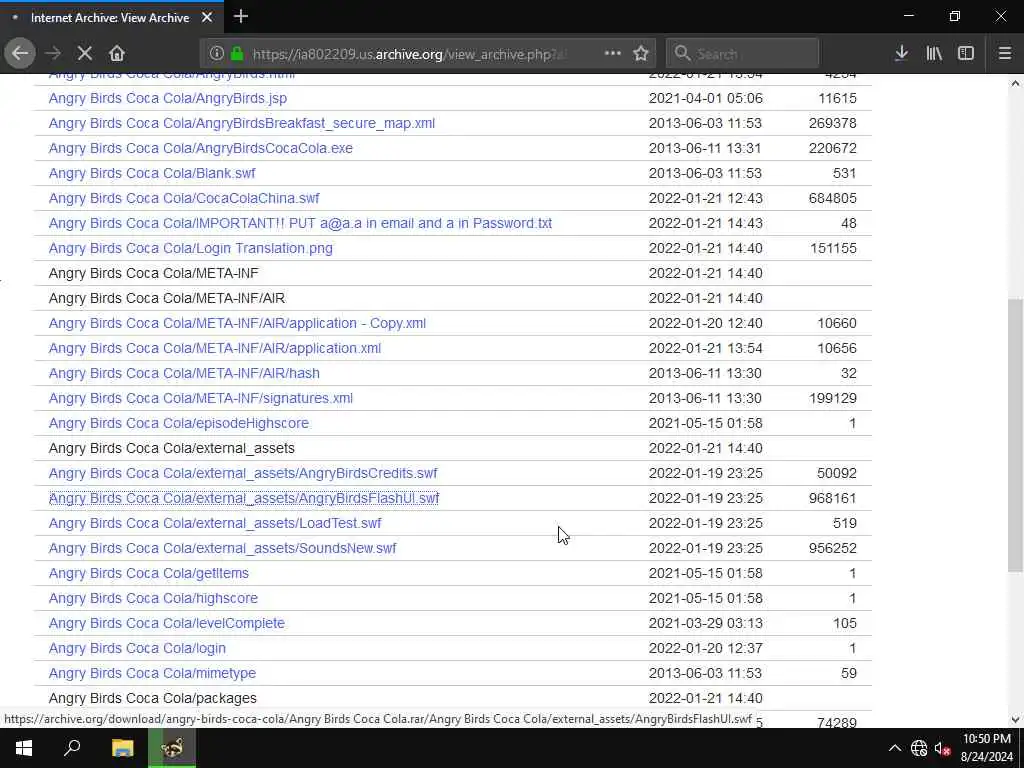Open AngryBirdsBreakfast_secure_map.xml link
Image resolution: width=1024 pixels, height=768 pixels.
242,123
